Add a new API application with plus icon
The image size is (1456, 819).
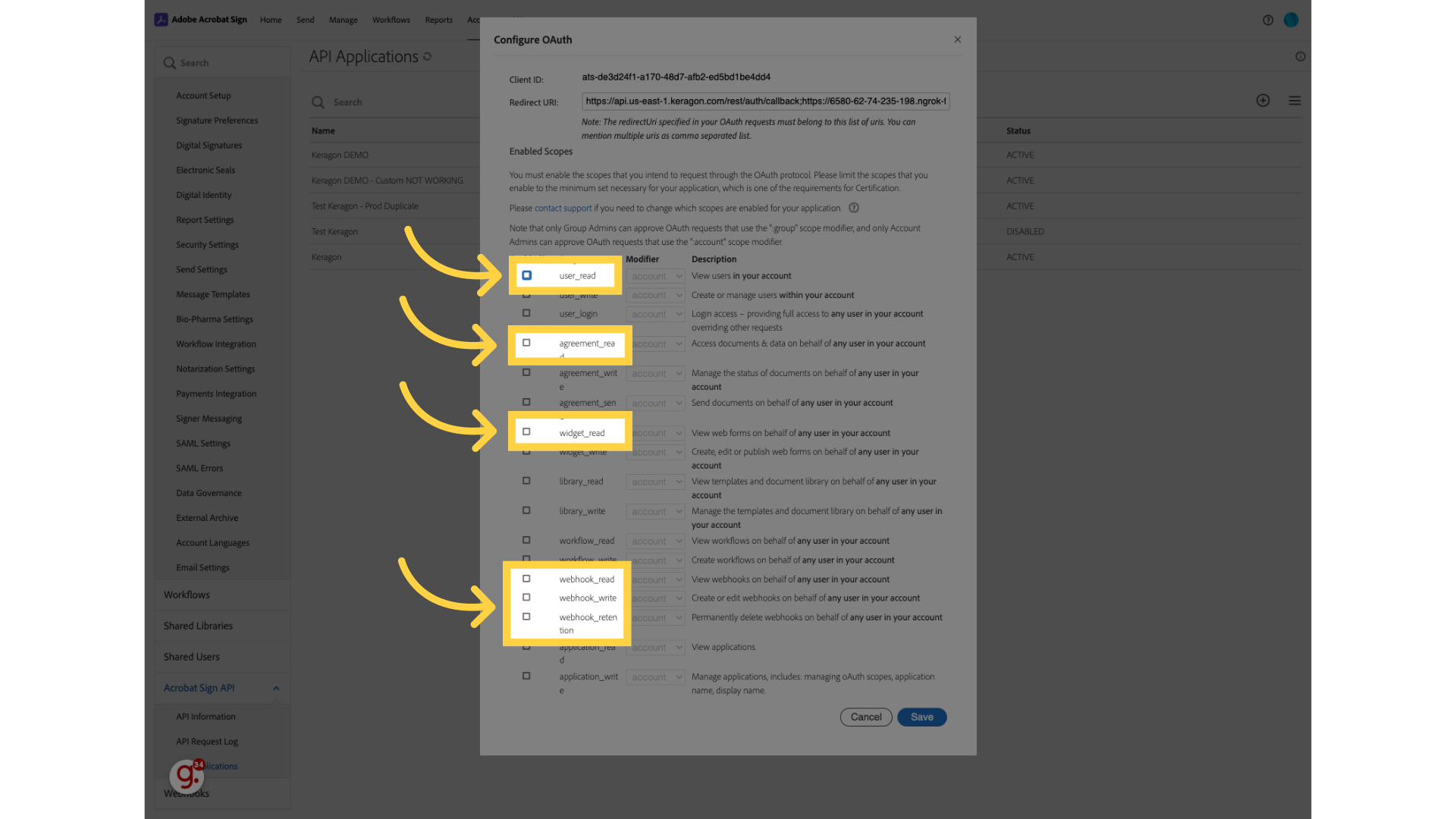(x=1263, y=100)
